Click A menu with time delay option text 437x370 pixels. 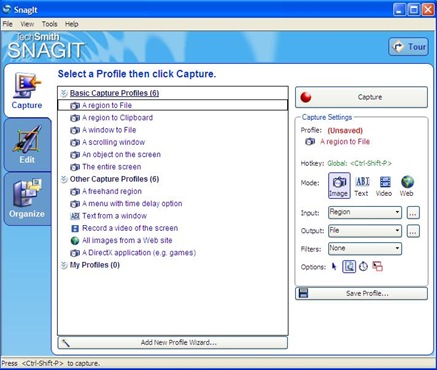tap(132, 204)
